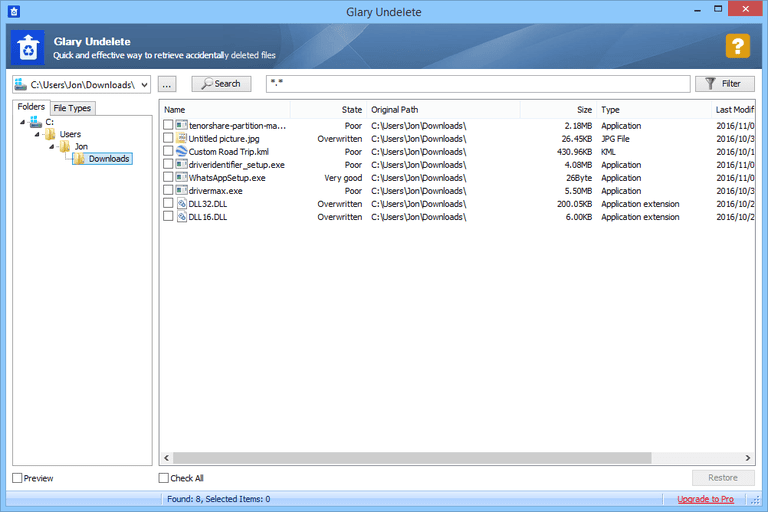
Task: Click the horizontal scrollbar thumb
Action: pyautogui.click(x=412, y=458)
